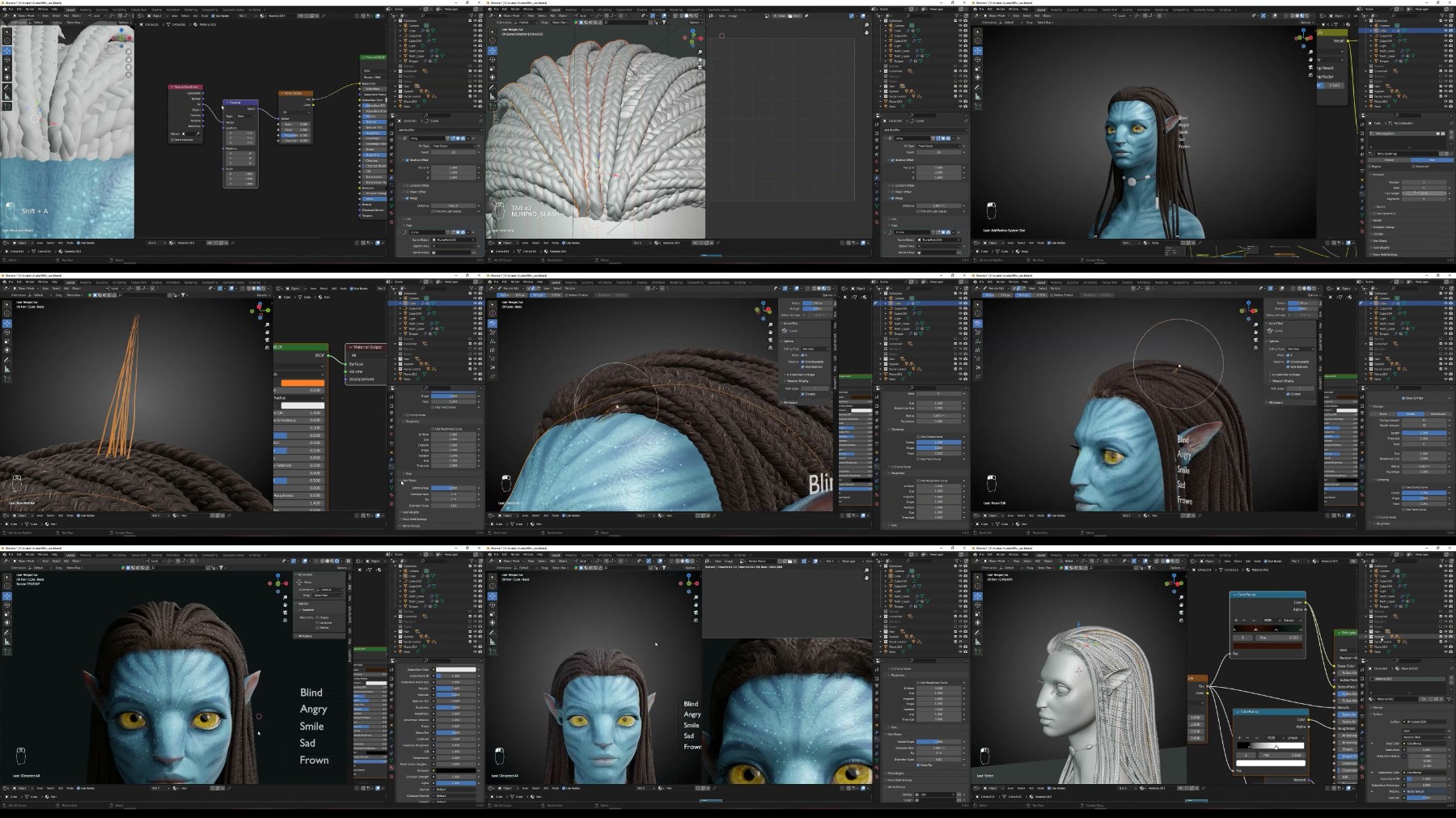Open the Render menu in center window

pos(515,282)
